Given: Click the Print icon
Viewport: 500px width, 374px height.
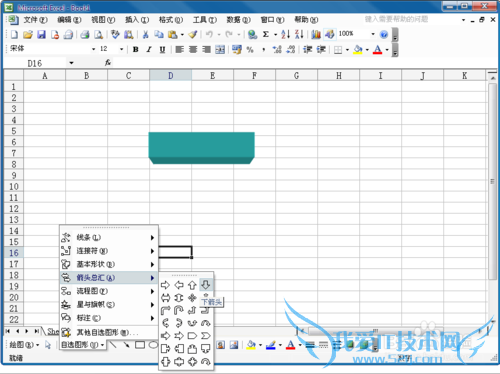Looking at the screenshot, I should tap(85, 34).
